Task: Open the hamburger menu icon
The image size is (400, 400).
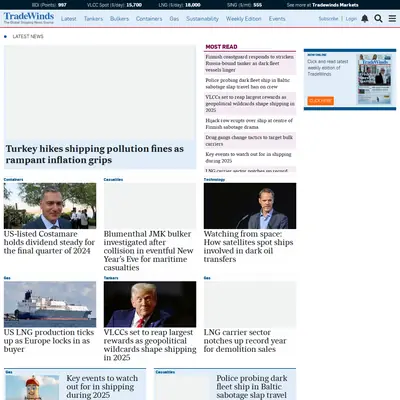Action: point(392,19)
